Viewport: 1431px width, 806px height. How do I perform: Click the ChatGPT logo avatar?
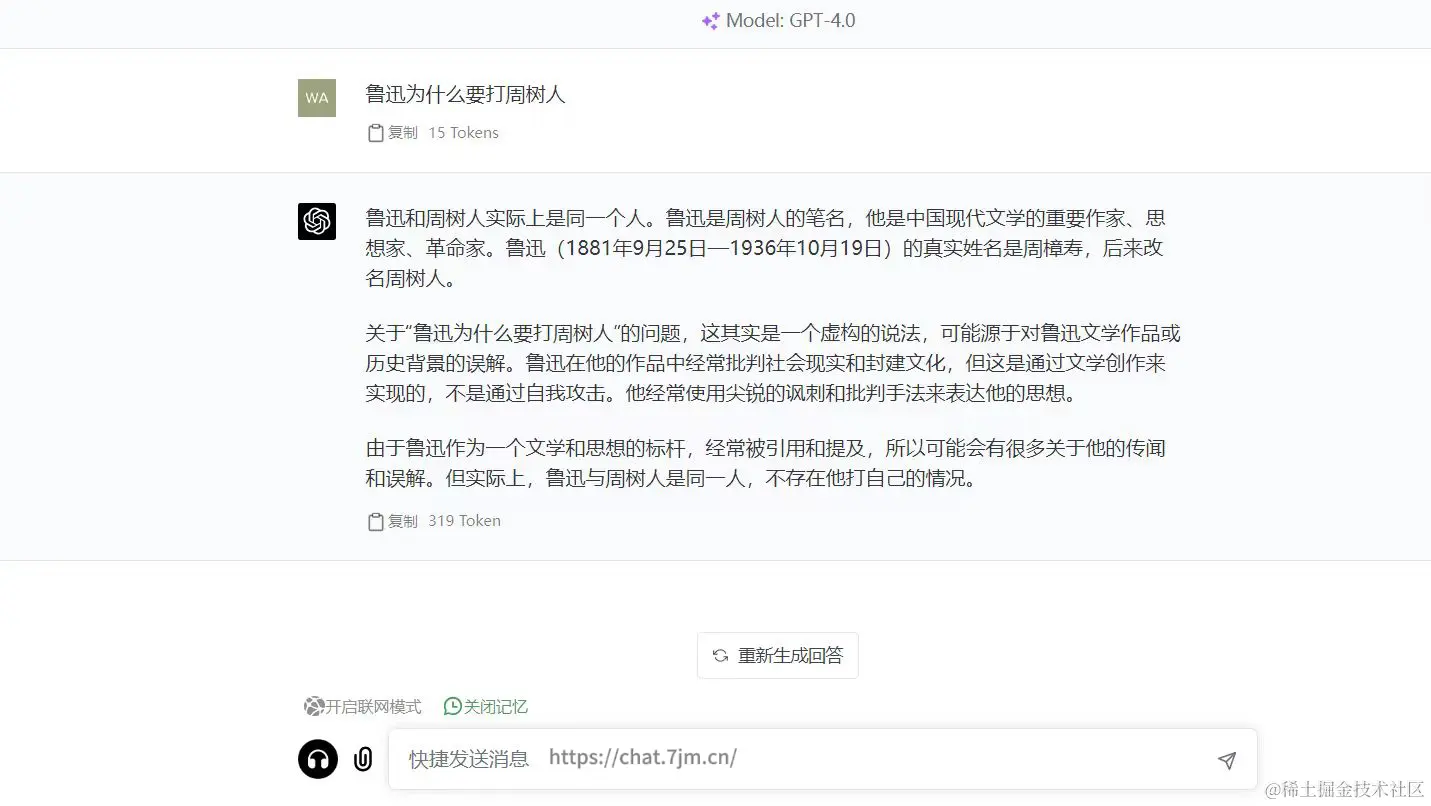click(317, 221)
